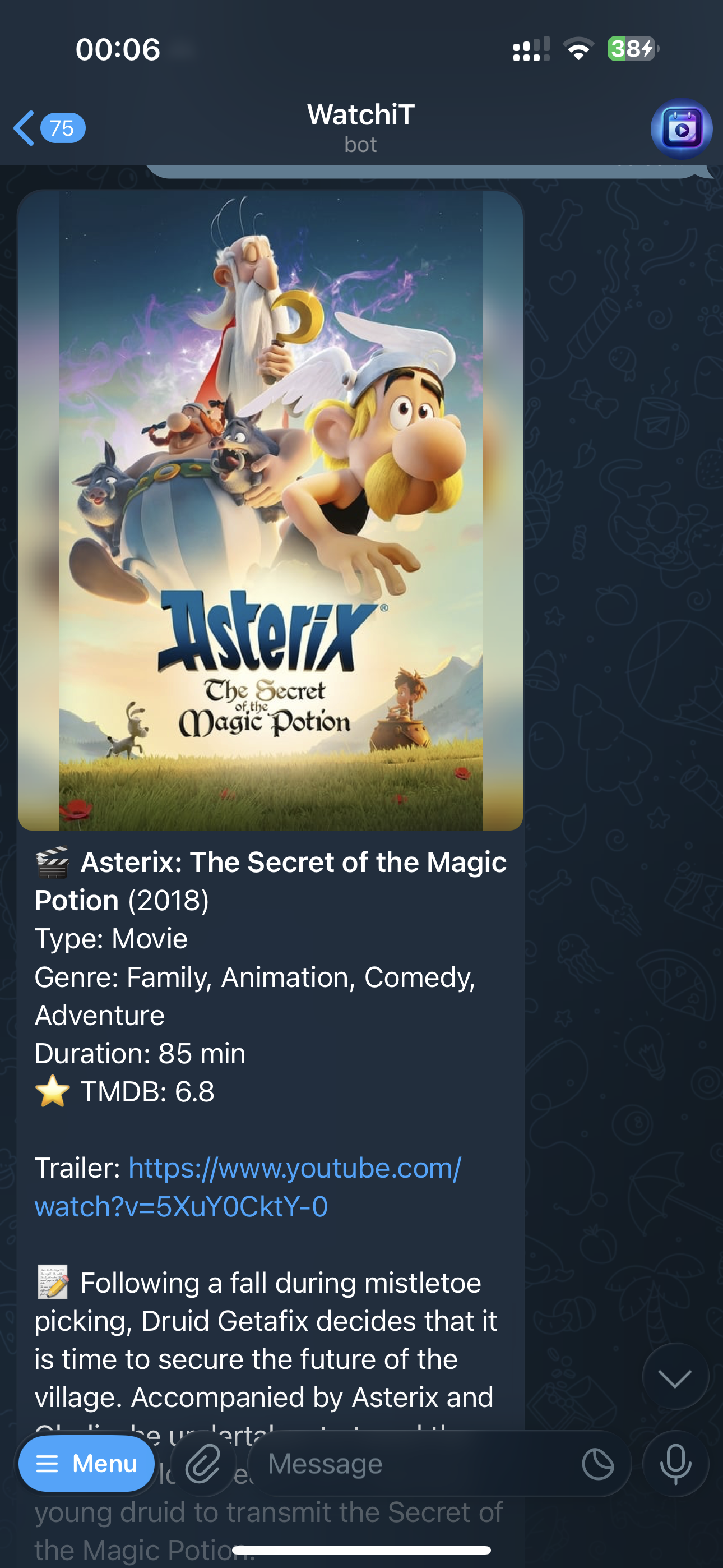Tap the 75 unread chats badge

coord(63,128)
